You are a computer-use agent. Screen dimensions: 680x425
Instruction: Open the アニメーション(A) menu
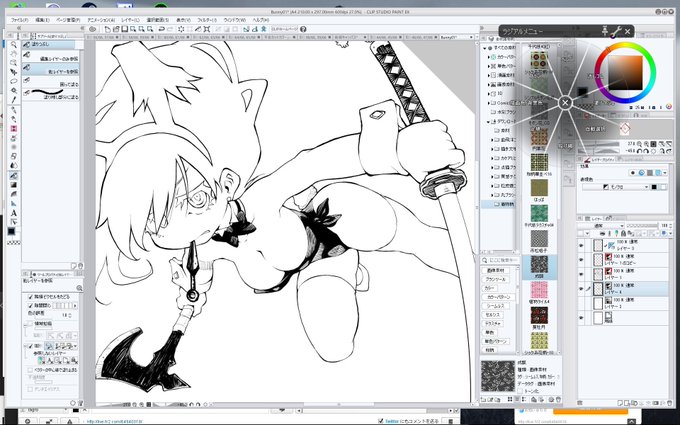101,20
